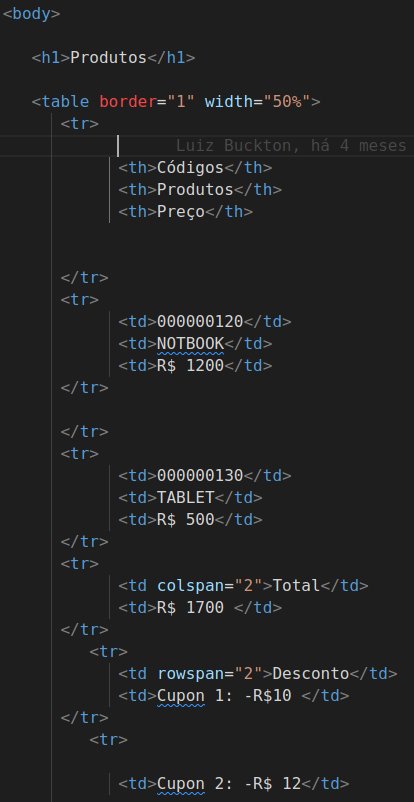Click the underlined NOTBOOK word

(190, 344)
